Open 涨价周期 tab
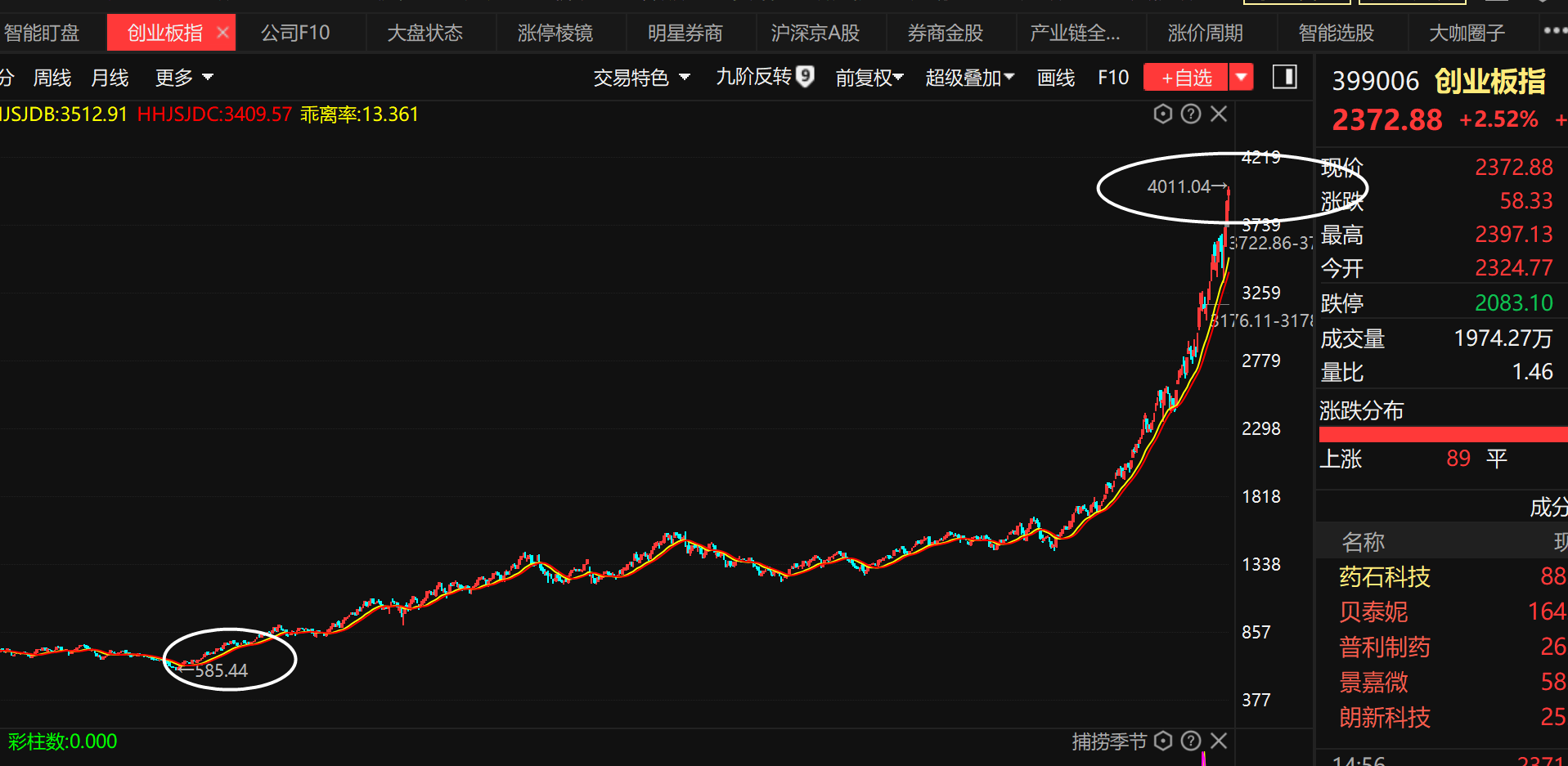Image resolution: width=1568 pixels, height=766 pixels. tap(1205, 33)
